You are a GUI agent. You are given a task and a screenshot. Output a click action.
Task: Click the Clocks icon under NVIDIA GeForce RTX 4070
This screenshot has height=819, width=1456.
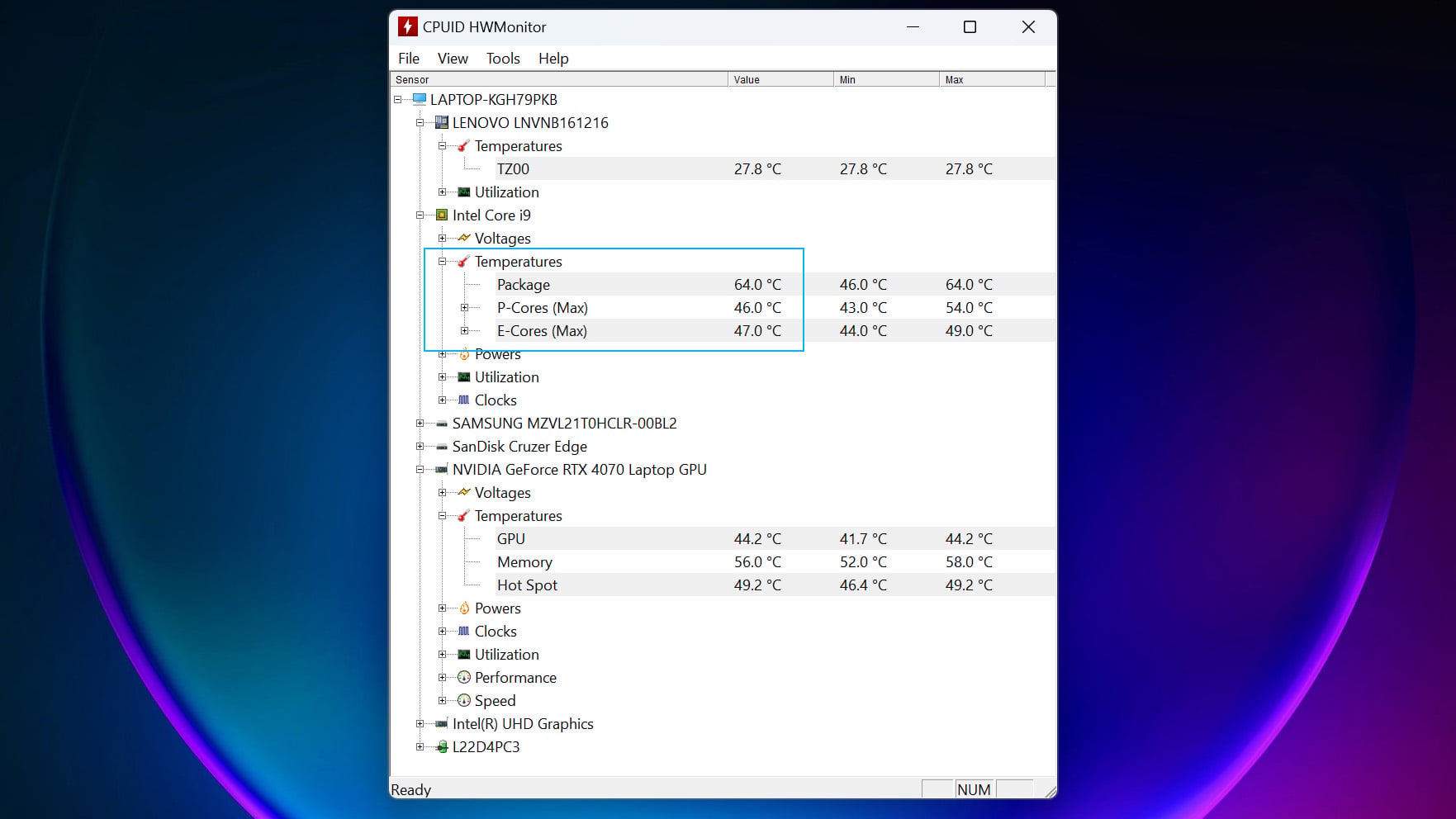coord(464,631)
